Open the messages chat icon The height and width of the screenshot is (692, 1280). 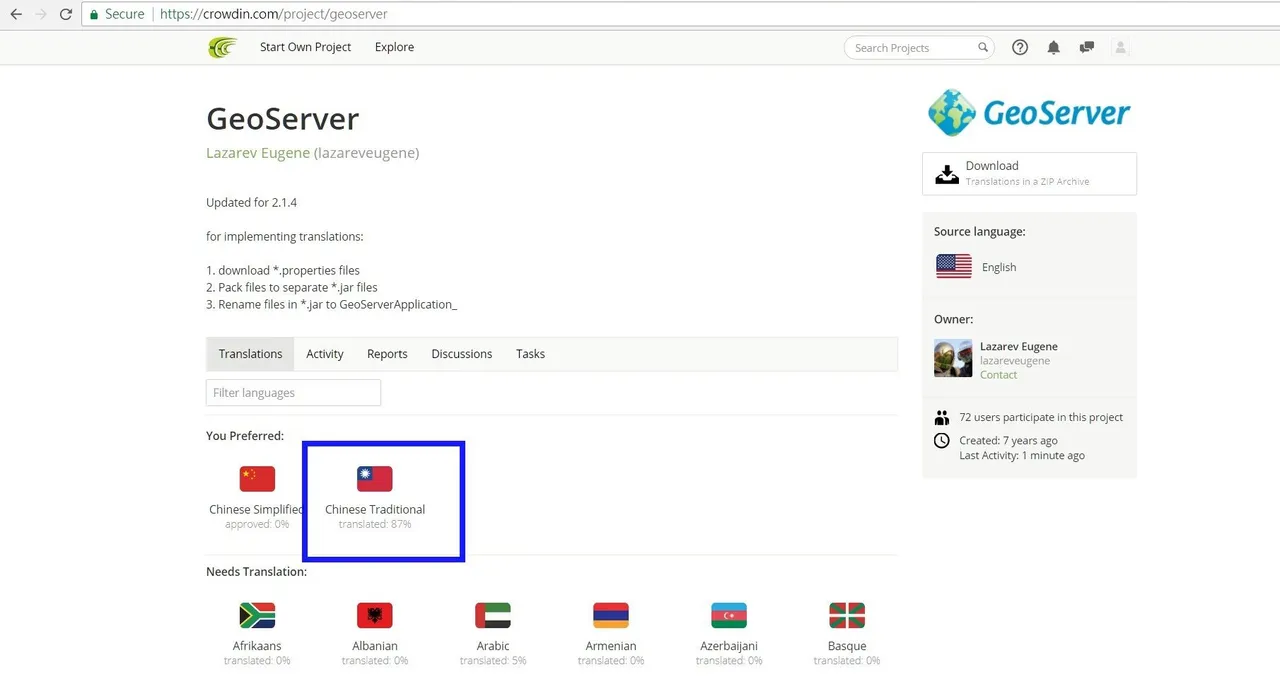point(1087,47)
